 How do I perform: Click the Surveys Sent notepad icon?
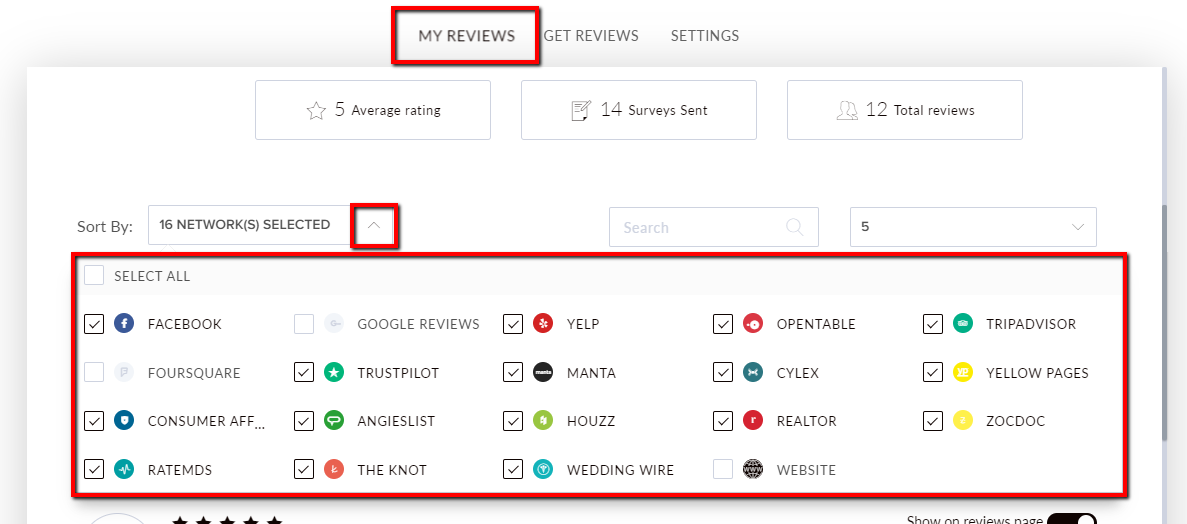point(580,111)
